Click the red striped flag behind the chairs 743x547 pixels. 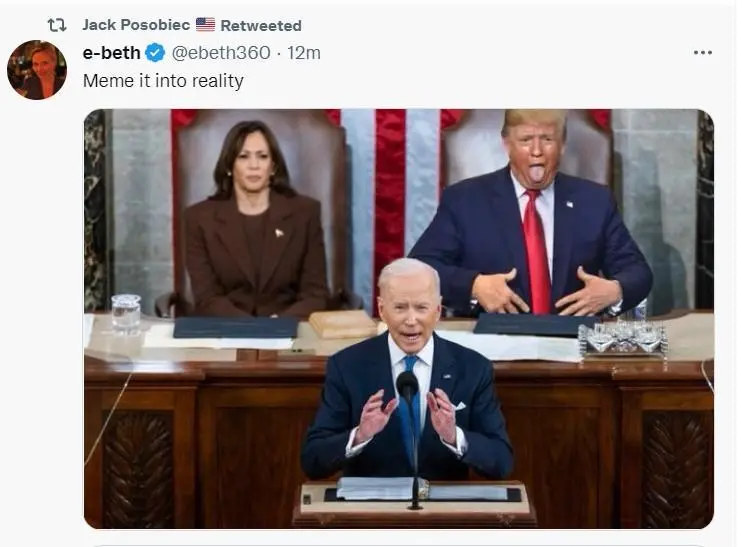(x=390, y=189)
